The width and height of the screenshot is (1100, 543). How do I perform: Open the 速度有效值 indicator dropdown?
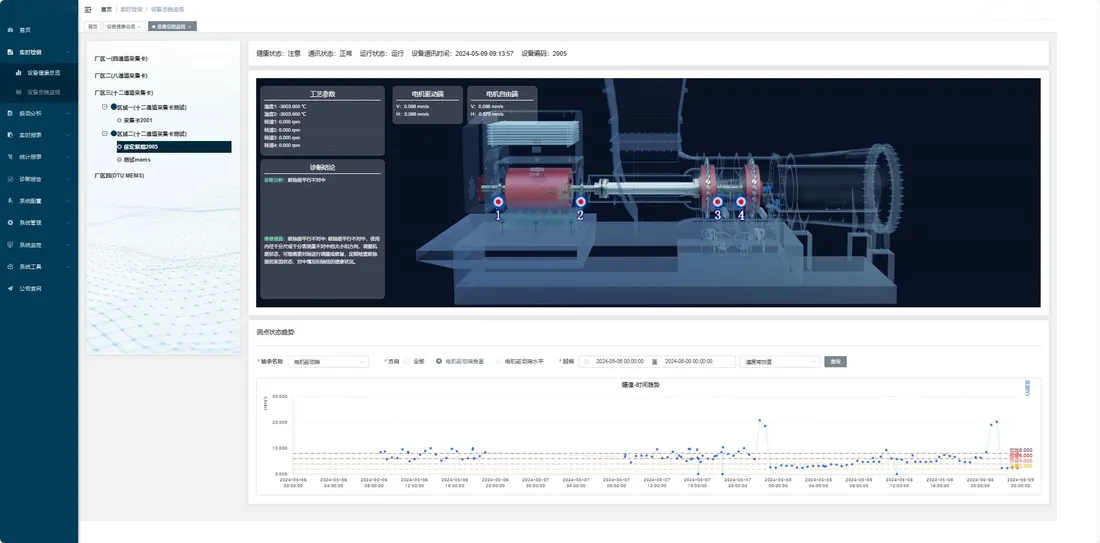tap(779, 362)
